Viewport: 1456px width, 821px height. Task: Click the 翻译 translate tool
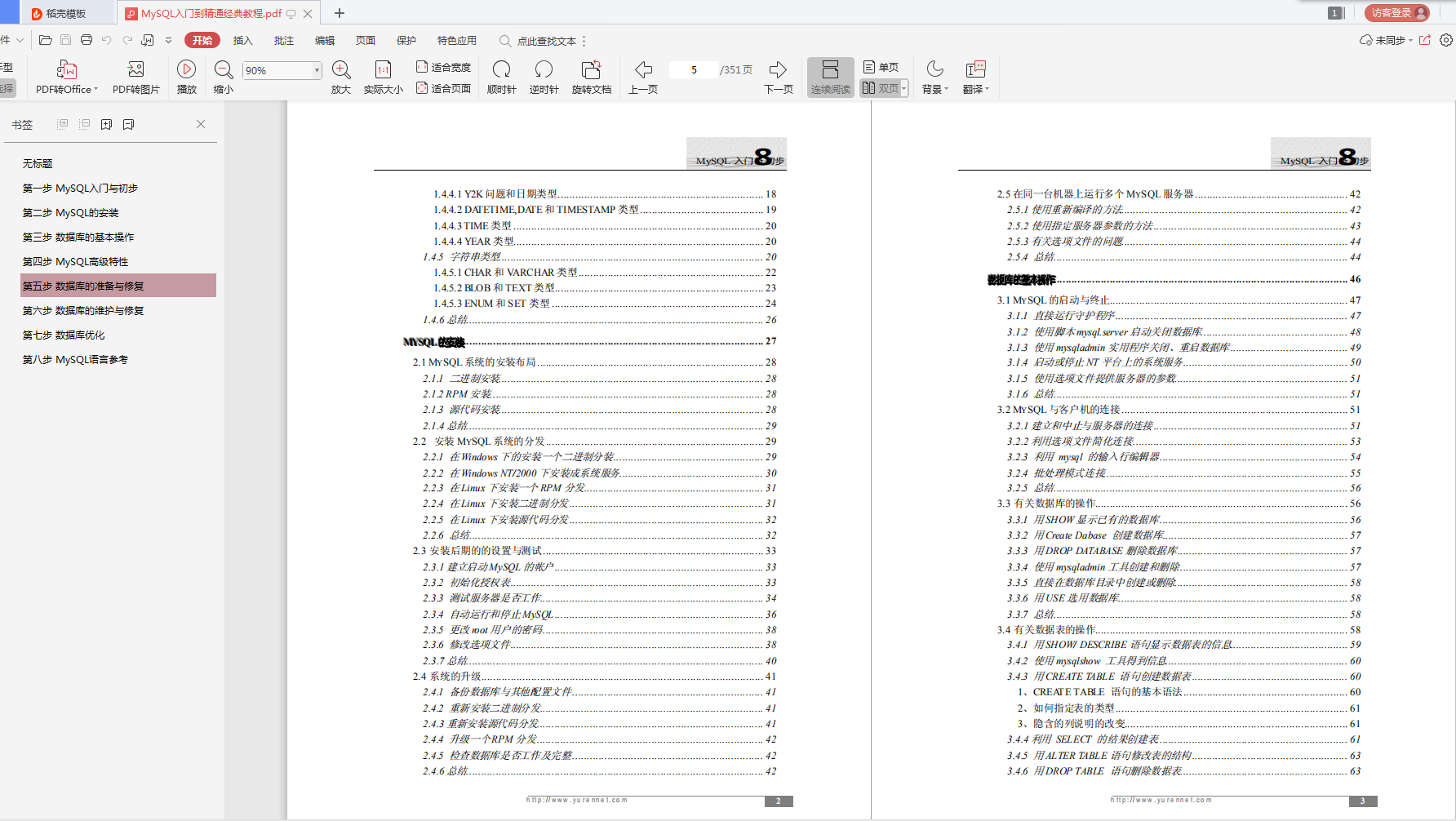pos(975,78)
